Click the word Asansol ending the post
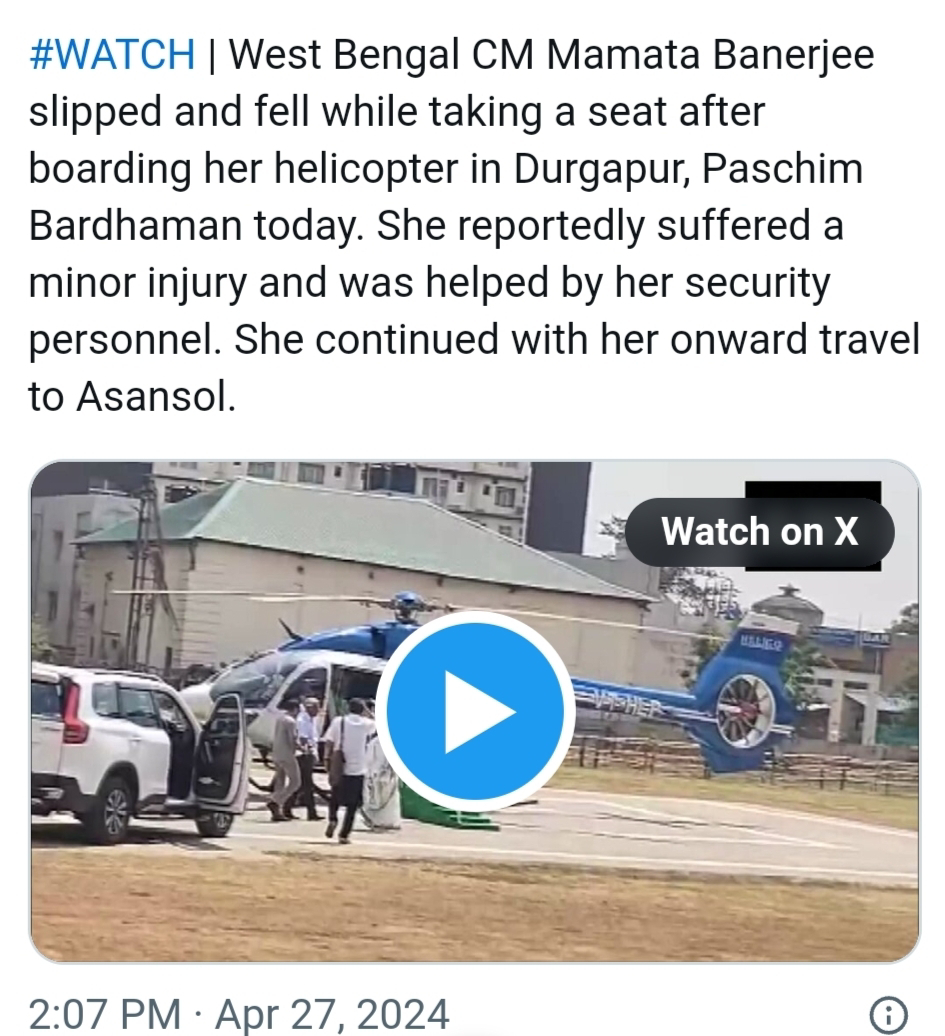 (x=156, y=397)
